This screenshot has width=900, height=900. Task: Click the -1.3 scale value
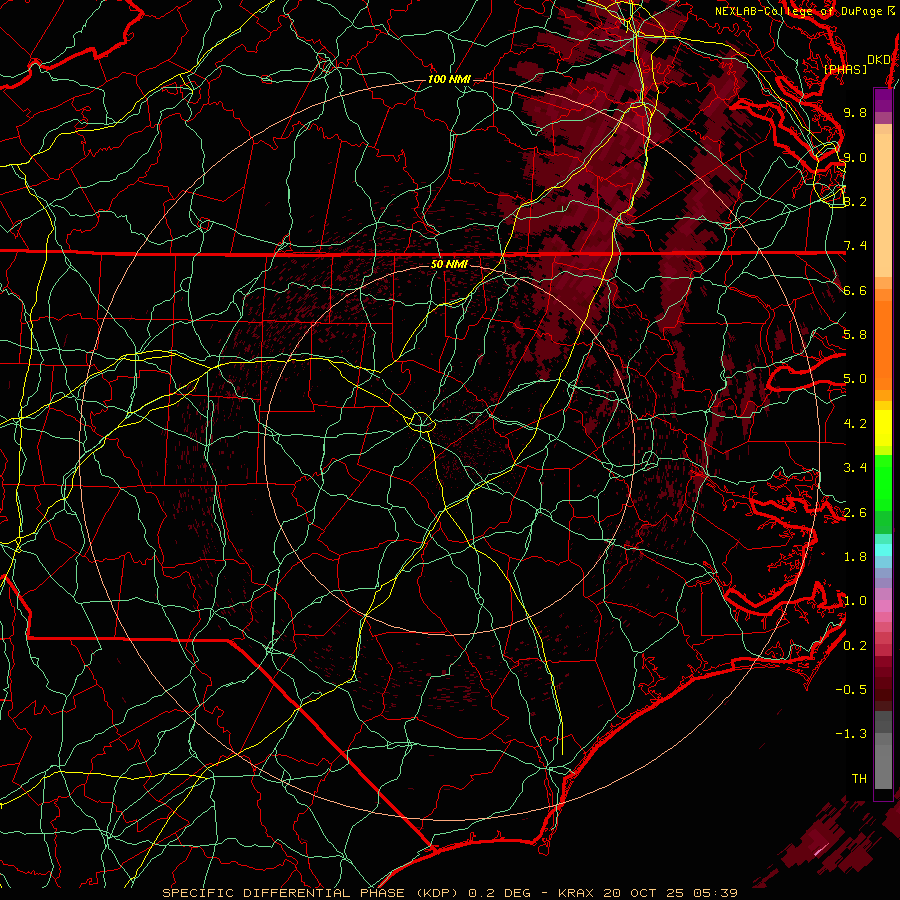[x=851, y=734]
